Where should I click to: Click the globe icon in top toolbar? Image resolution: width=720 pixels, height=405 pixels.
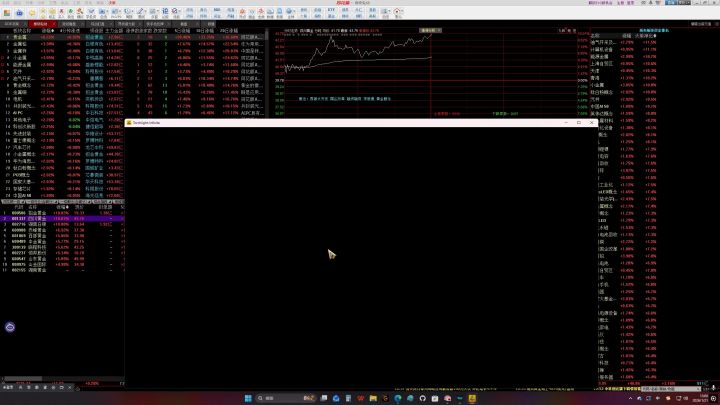(x=289, y=11)
